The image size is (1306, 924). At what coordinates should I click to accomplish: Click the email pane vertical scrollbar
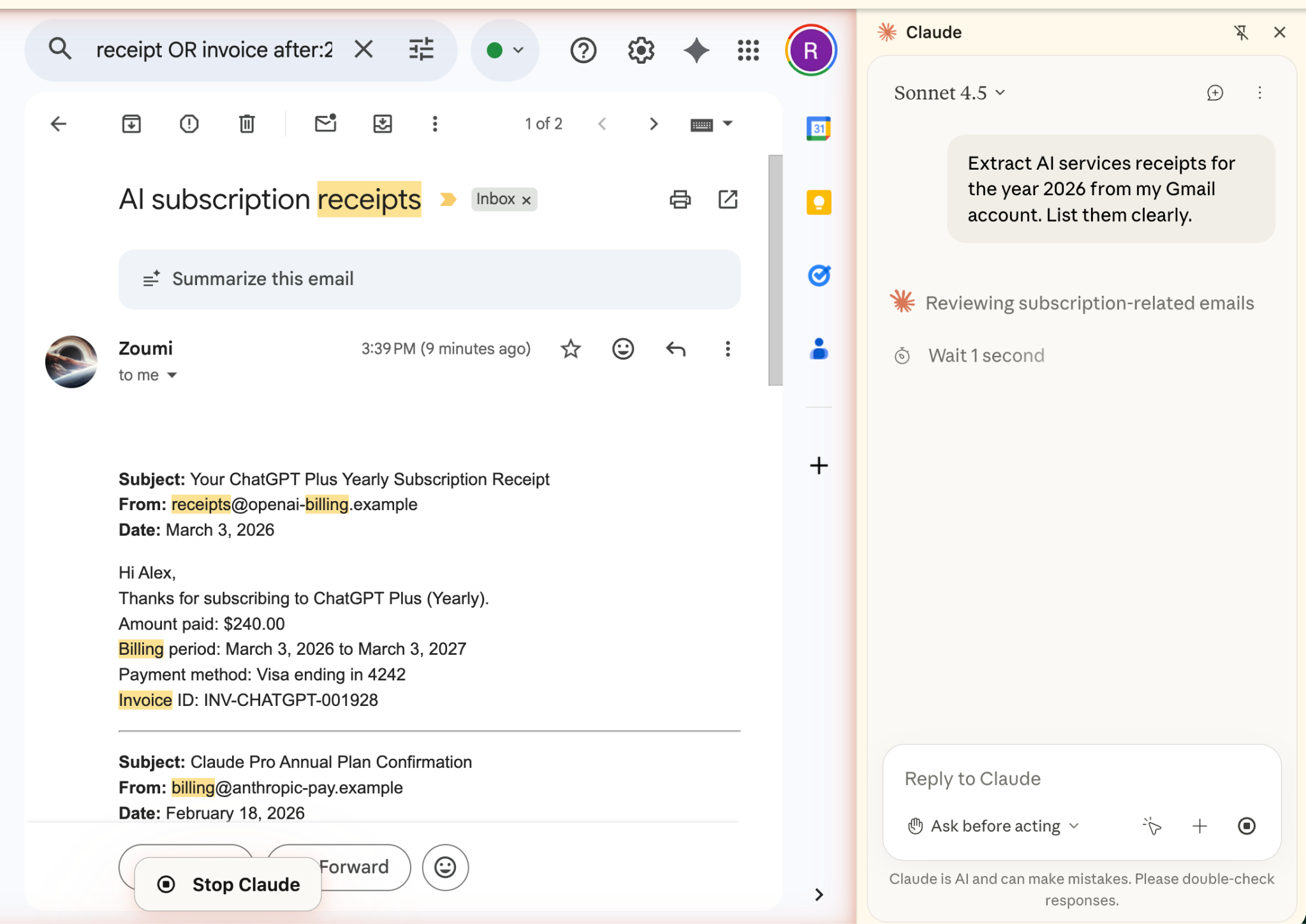tap(775, 270)
